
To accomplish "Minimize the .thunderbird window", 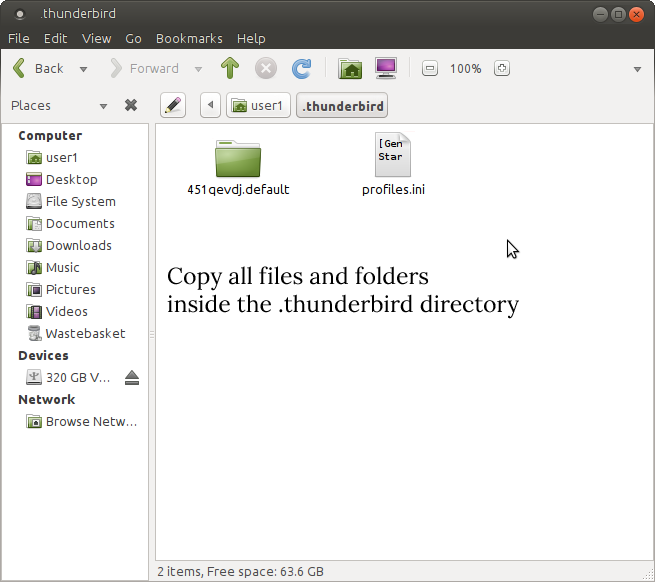I will (x=600, y=15).
